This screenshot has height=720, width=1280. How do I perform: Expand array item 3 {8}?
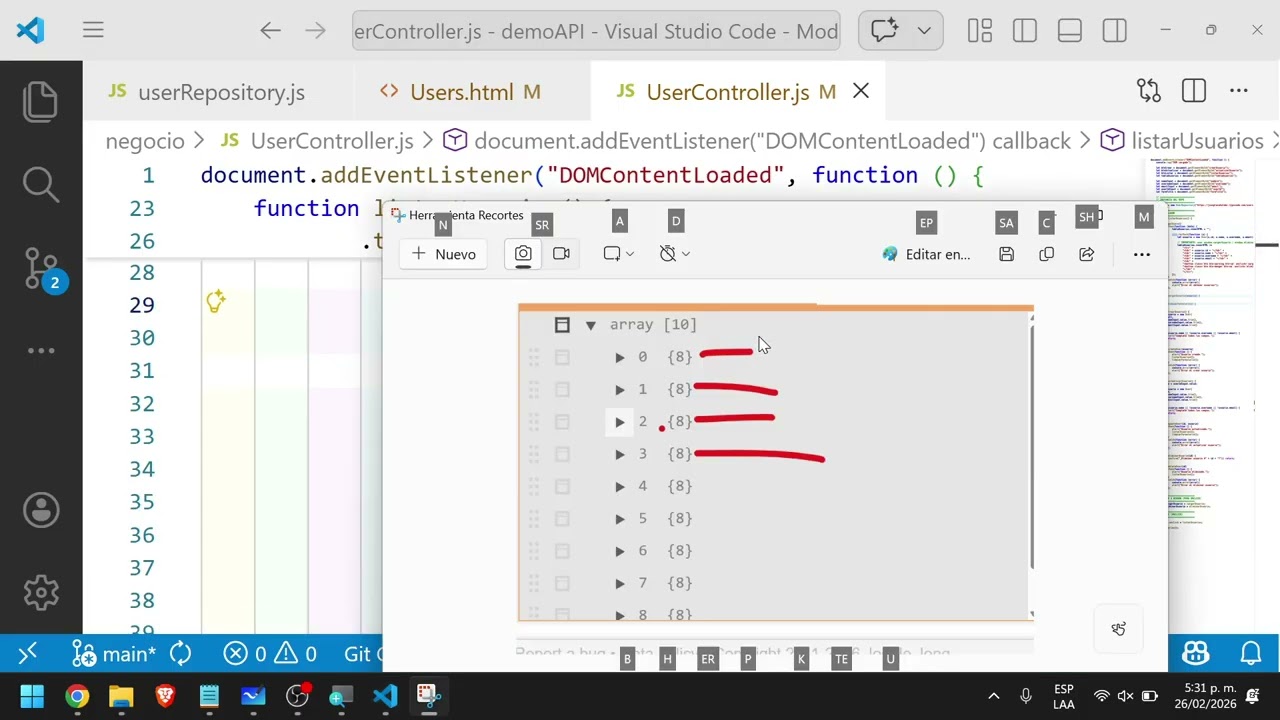(x=620, y=454)
